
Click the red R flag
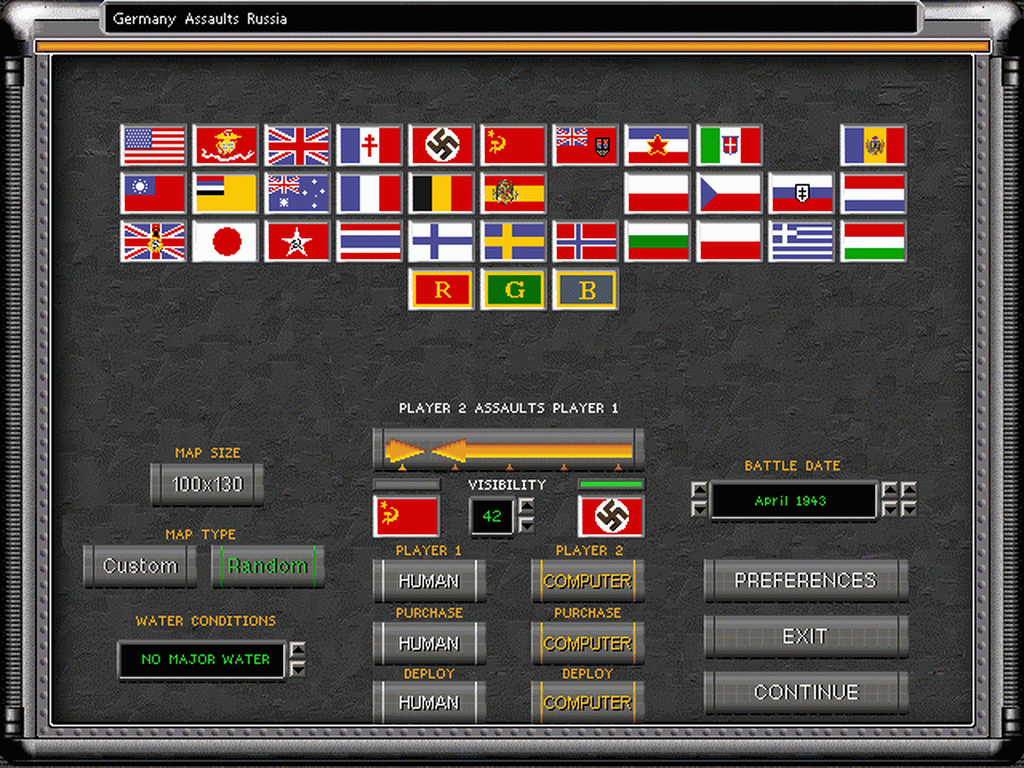tap(441, 290)
